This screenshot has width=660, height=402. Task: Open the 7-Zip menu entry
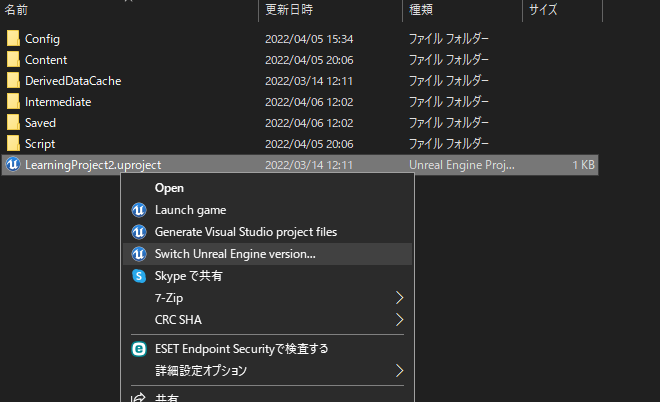267,298
